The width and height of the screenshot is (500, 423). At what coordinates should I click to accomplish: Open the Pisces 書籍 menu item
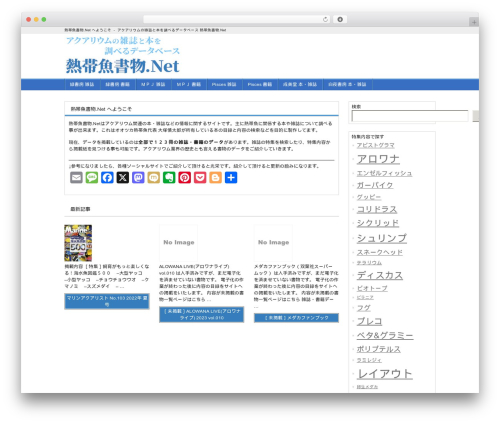point(260,85)
